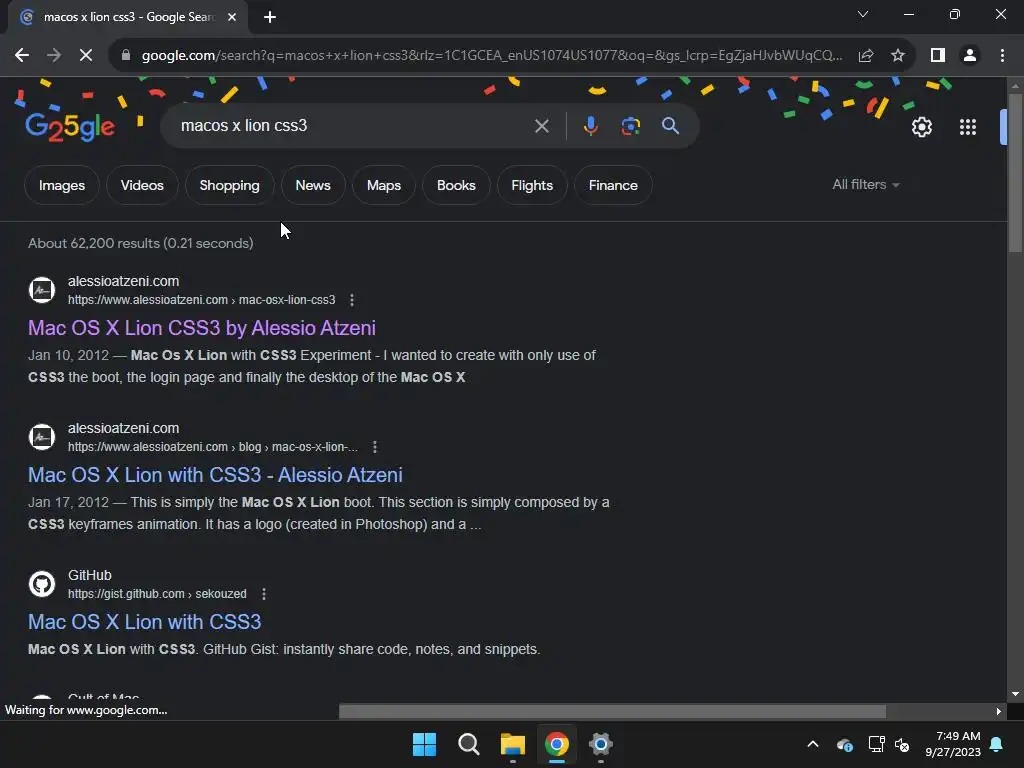Viewport: 1024px width, 768px height.
Task: Open Chrome three-dot menu
Action: (x=1002, y=56)
